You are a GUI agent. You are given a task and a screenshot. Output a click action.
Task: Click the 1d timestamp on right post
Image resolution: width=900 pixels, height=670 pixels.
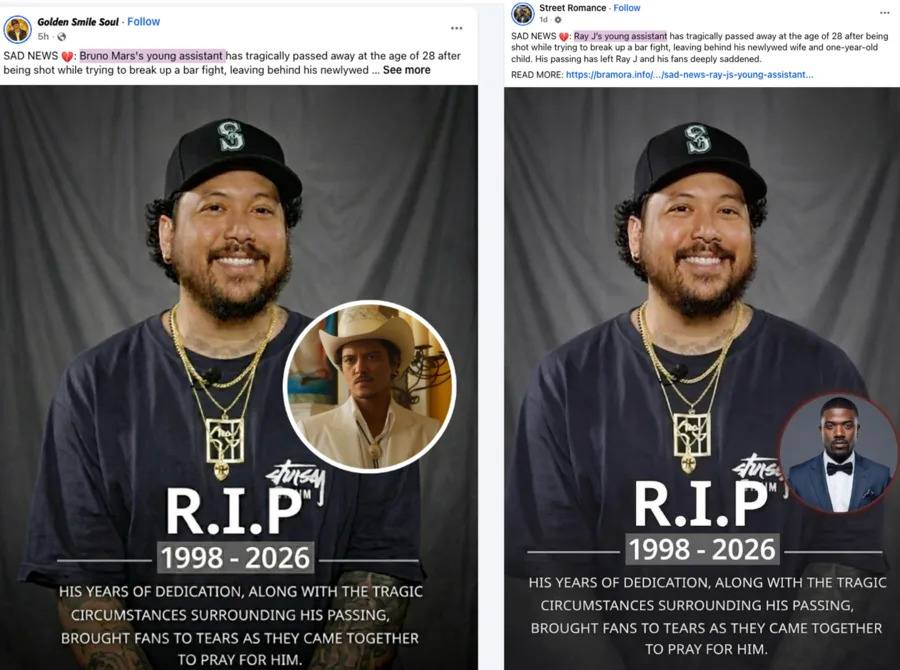(544, 20)
